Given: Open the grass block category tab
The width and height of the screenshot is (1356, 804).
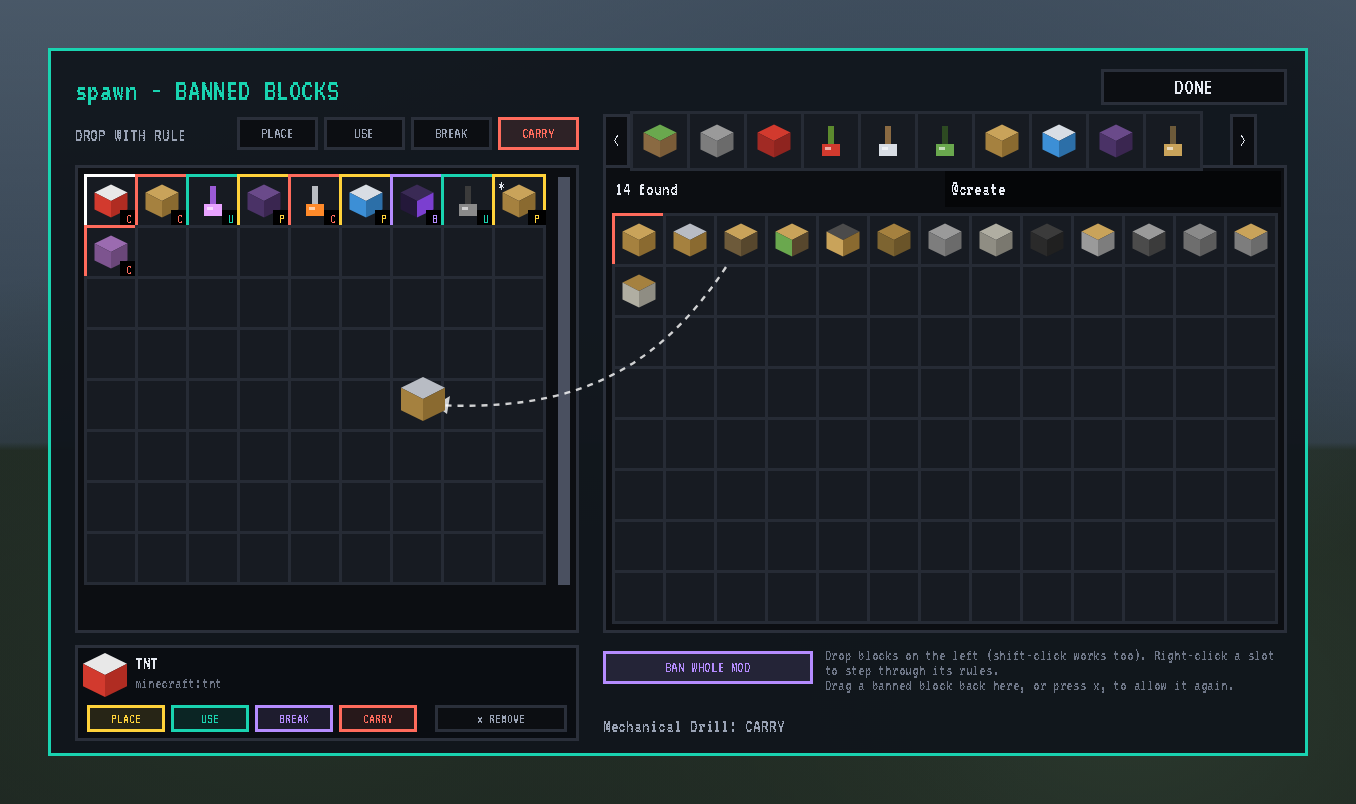Looking at the screenshot, I should pyautogui.click(x=659, y=141).
